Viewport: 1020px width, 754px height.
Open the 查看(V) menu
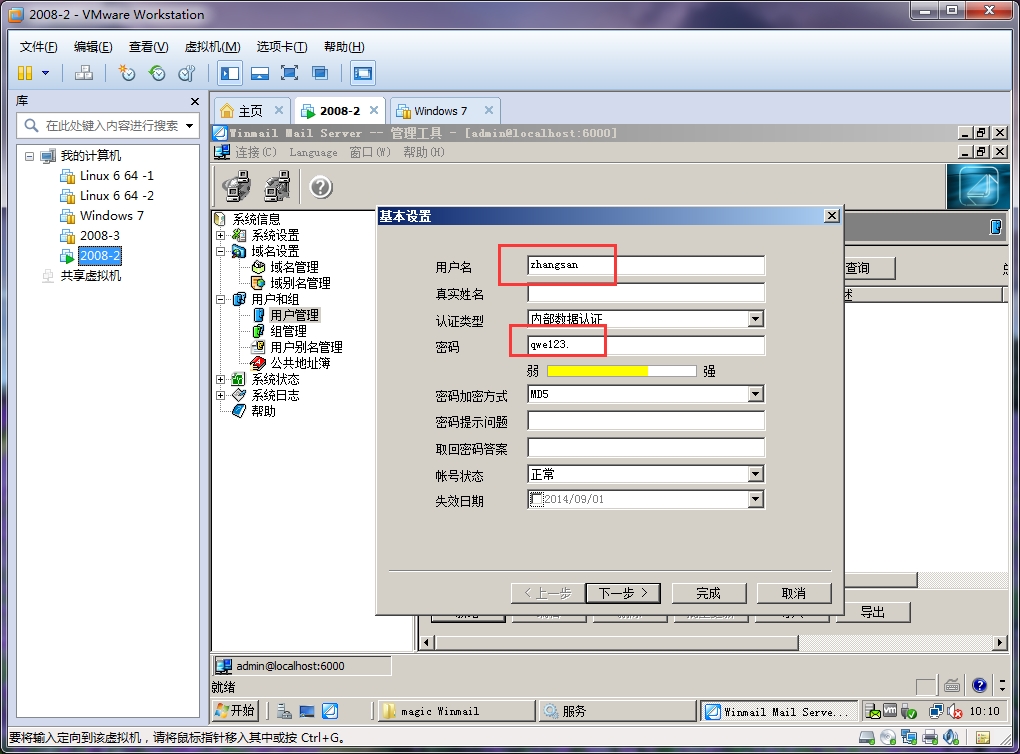(x=148, y=47)
